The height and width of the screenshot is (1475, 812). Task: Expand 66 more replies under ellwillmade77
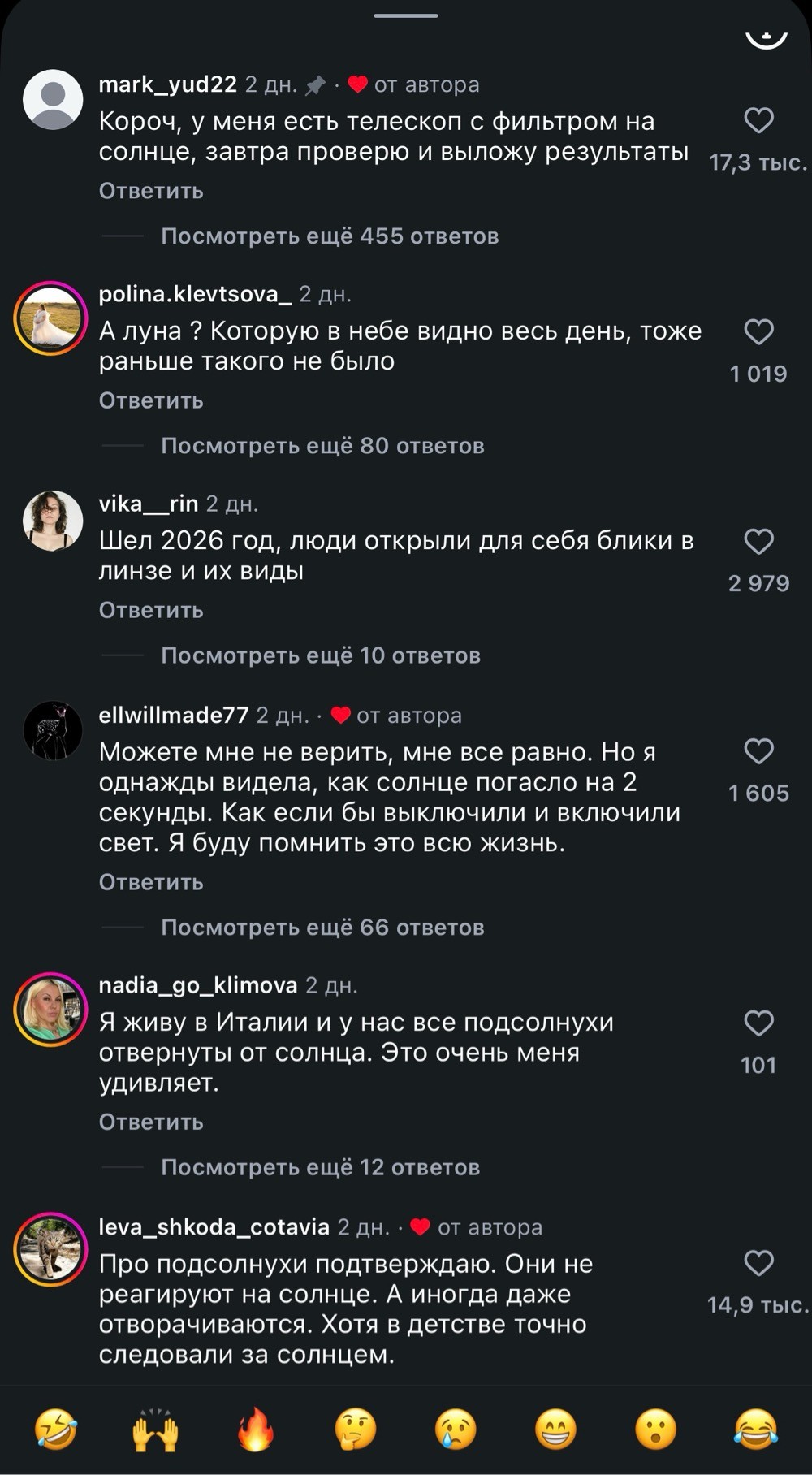point(322,928)
